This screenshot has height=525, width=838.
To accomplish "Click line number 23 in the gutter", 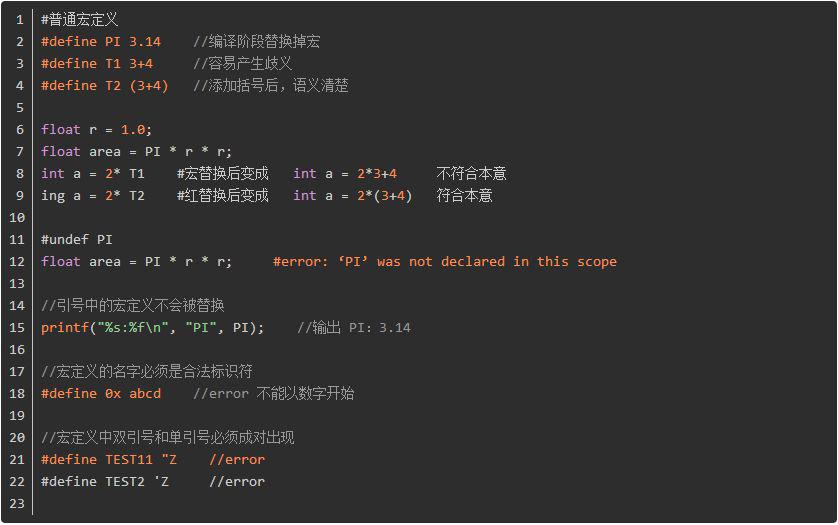I will pos(17,504).
